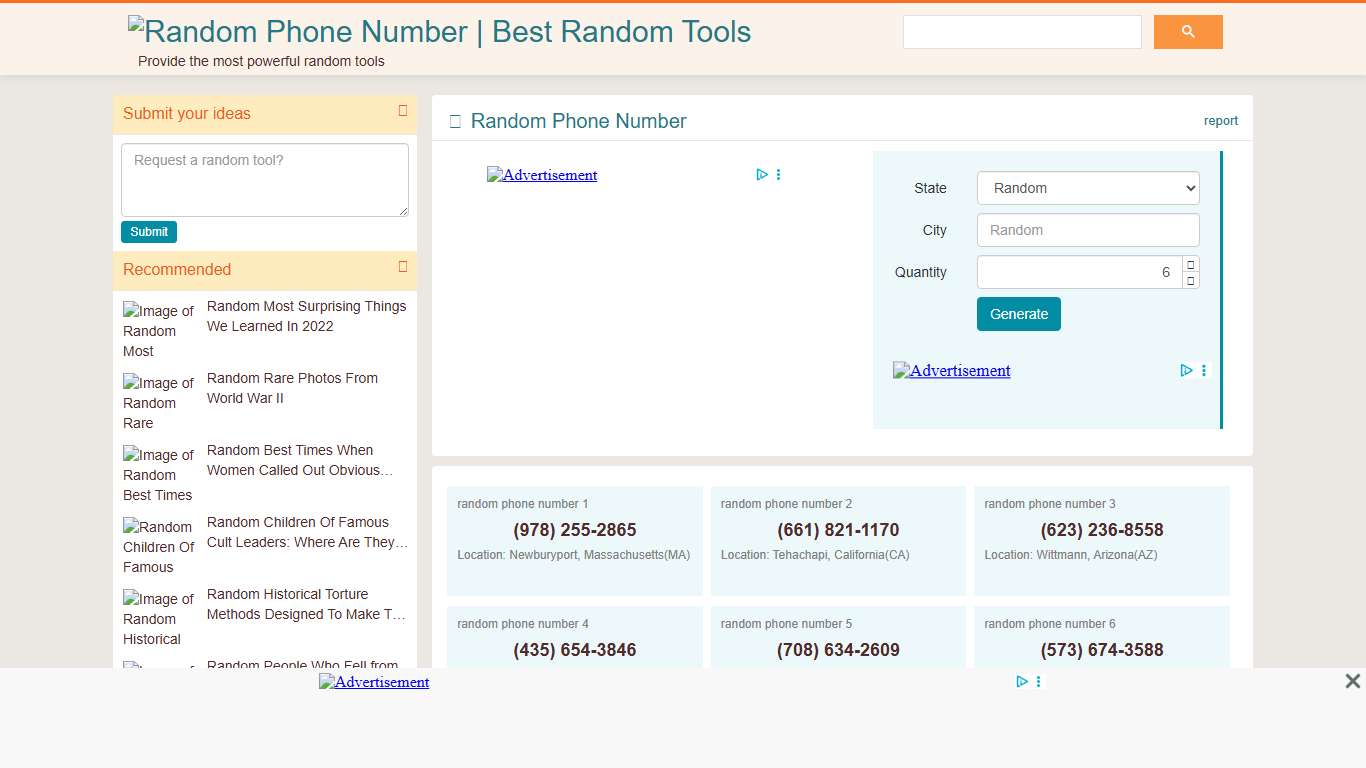Click the header search text box

click(x=1022, y=31)
